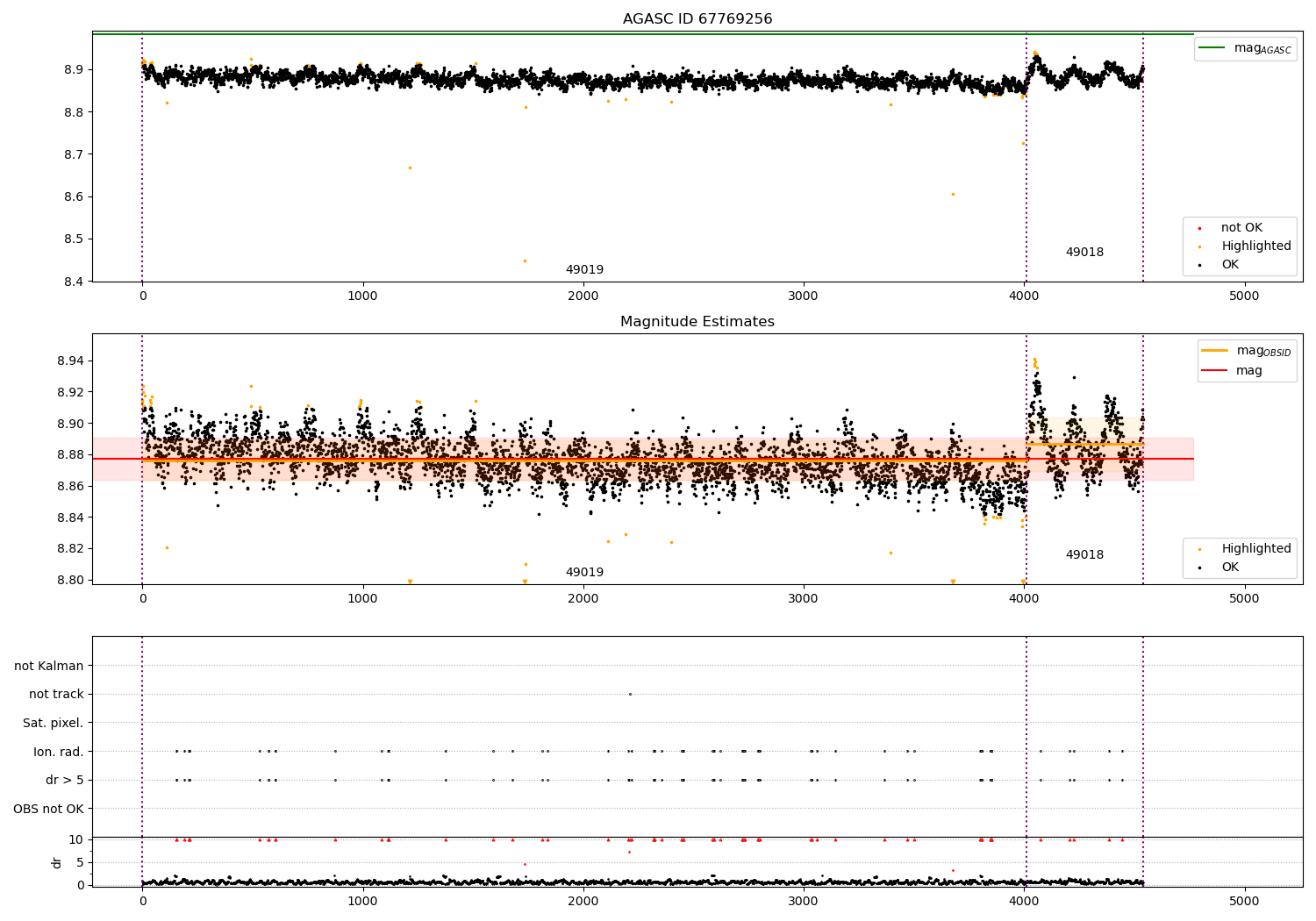1316x921 pixels.
Task: Click the 'OBS not OK' row label
Action: [48, 809]
